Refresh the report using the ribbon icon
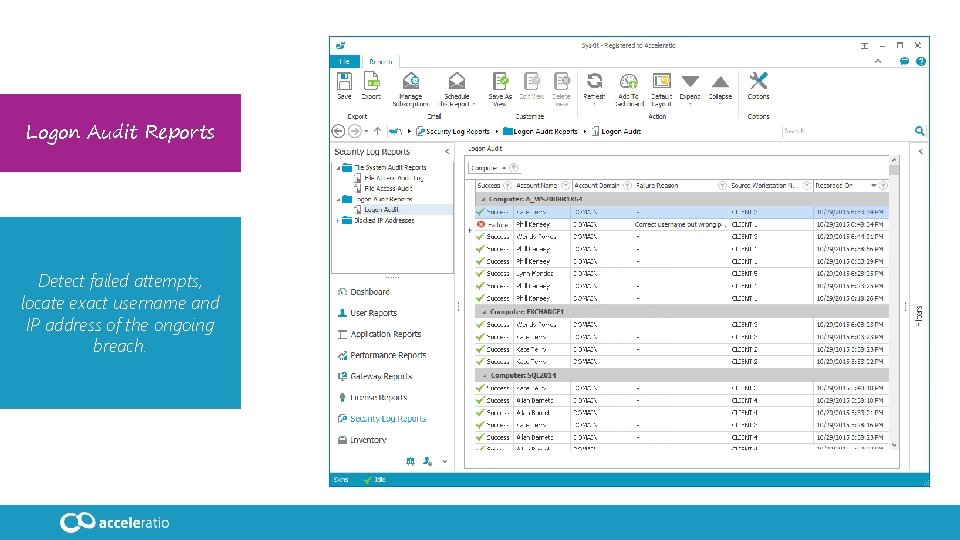960x540 pixels. 594,81
